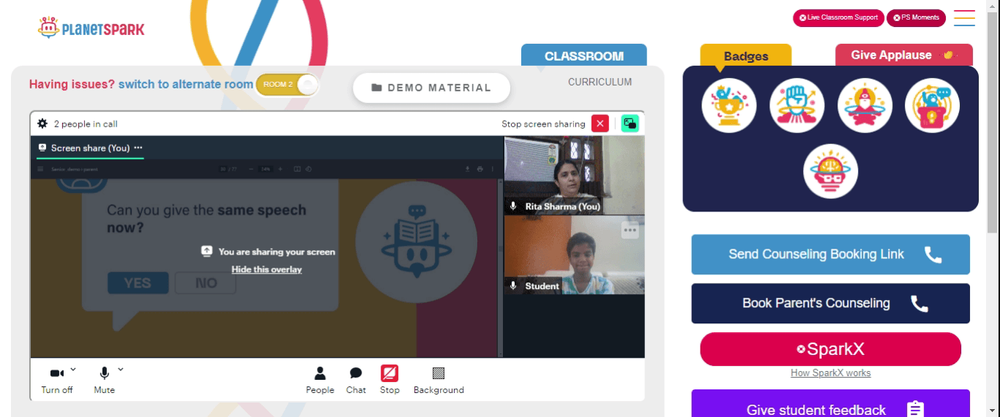Click the Having issues? text

[x=72, y=84]
